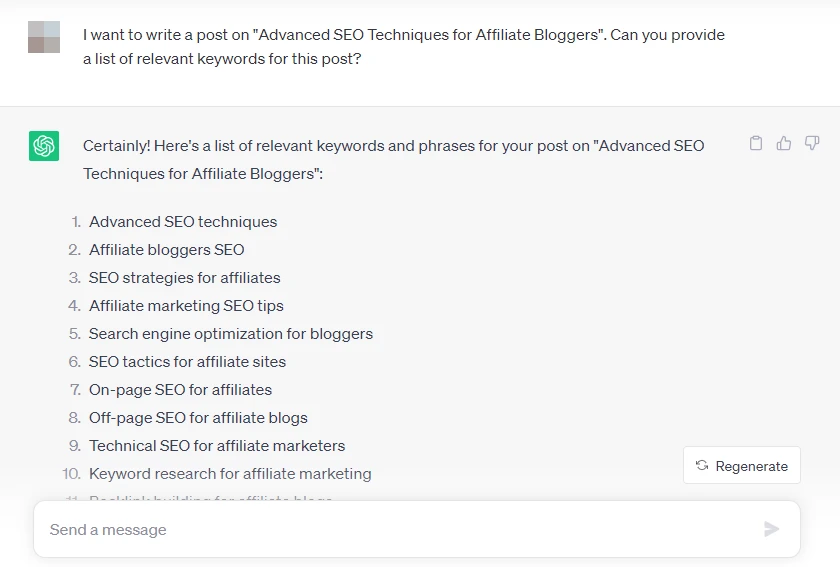
Task: Click the green ChatGPT logo avatar
Action: point(44,146)
